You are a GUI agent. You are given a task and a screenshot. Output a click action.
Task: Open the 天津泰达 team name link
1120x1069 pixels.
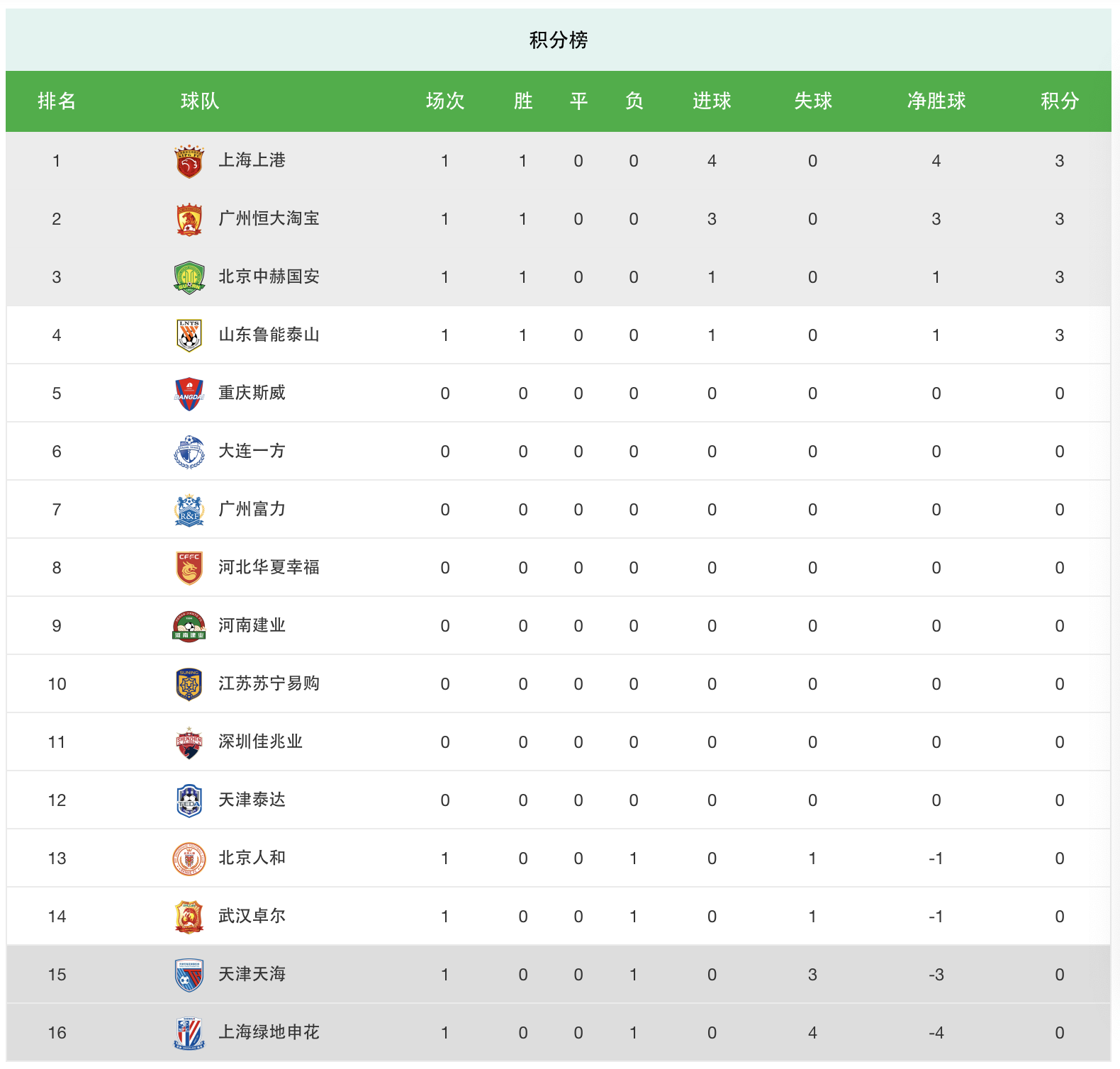252,800
